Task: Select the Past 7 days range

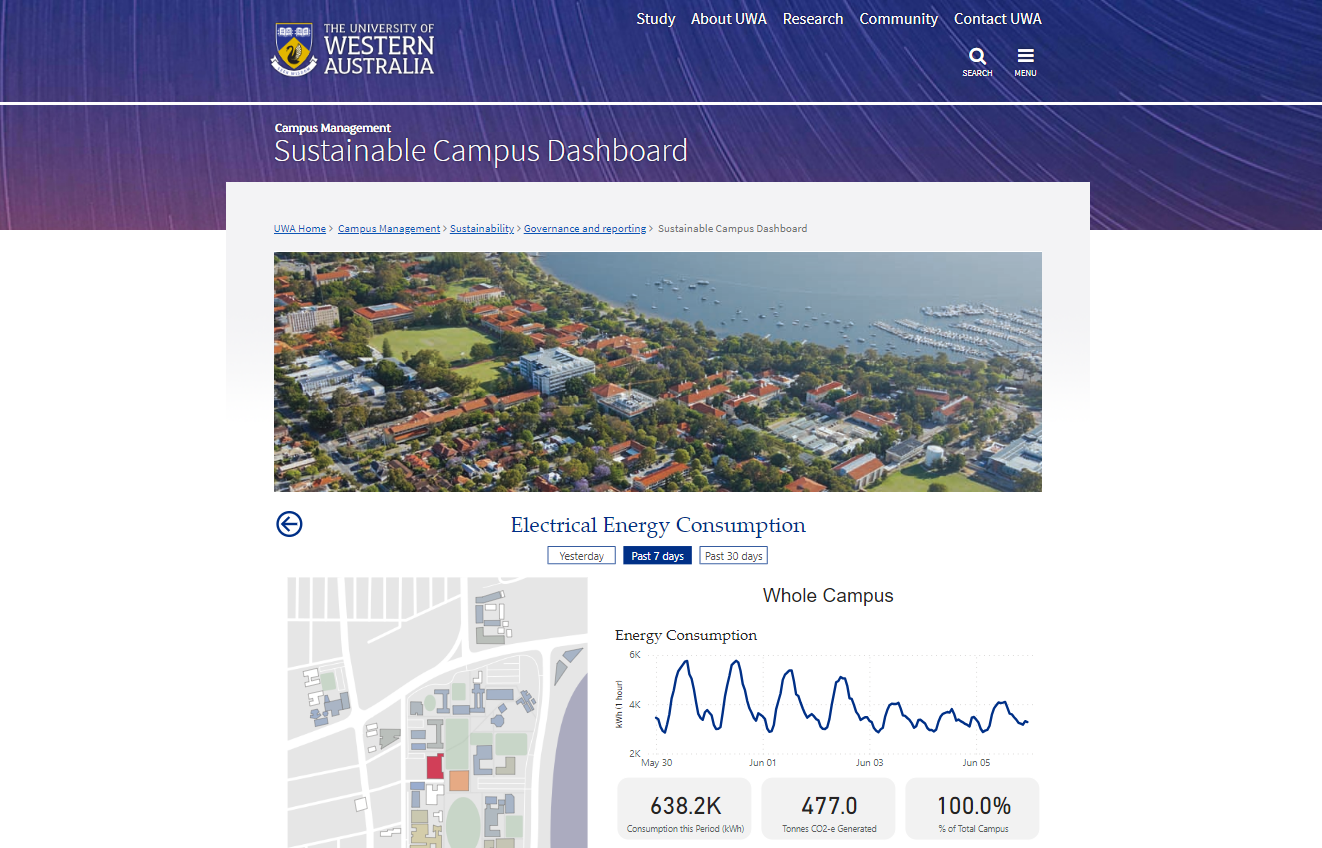Action: (657, 556)
